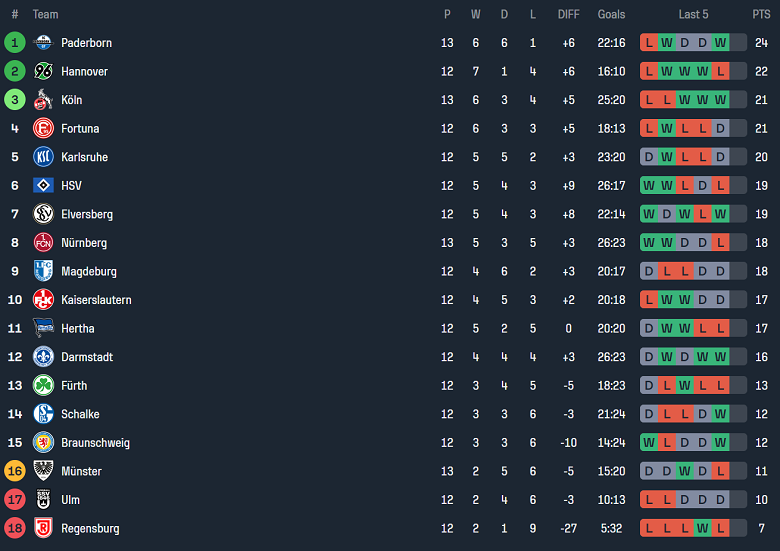Viewport: 780px width, 551px height.
Task: Click the Regensburg club crest icon
Action: point(43,528)
